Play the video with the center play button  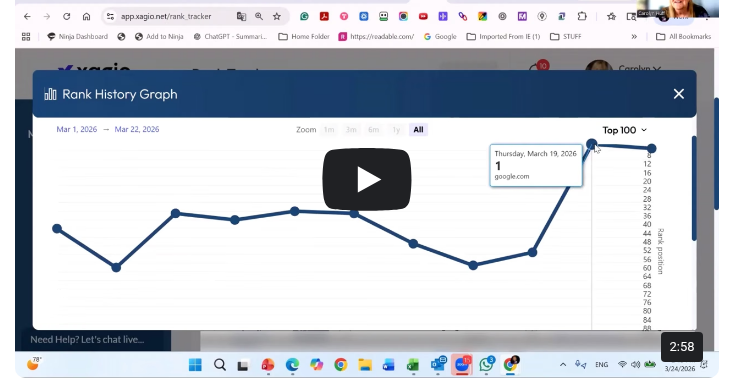tap(367, 180)
